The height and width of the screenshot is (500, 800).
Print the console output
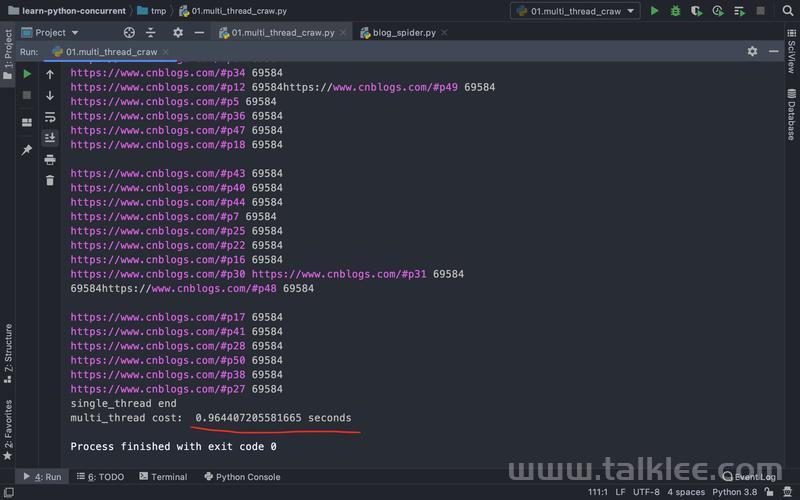(50, 160)
